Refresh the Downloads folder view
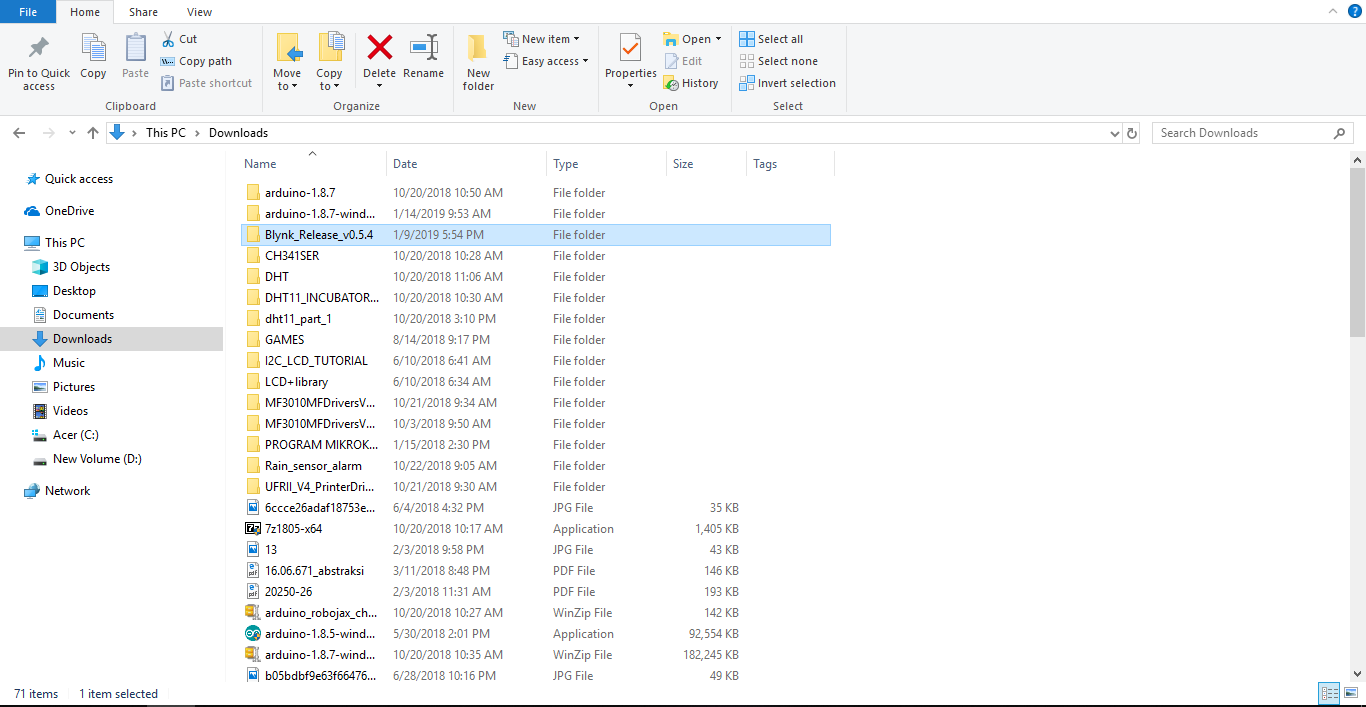Viewport: 1366px width, 707px height. pos(1132,133)
